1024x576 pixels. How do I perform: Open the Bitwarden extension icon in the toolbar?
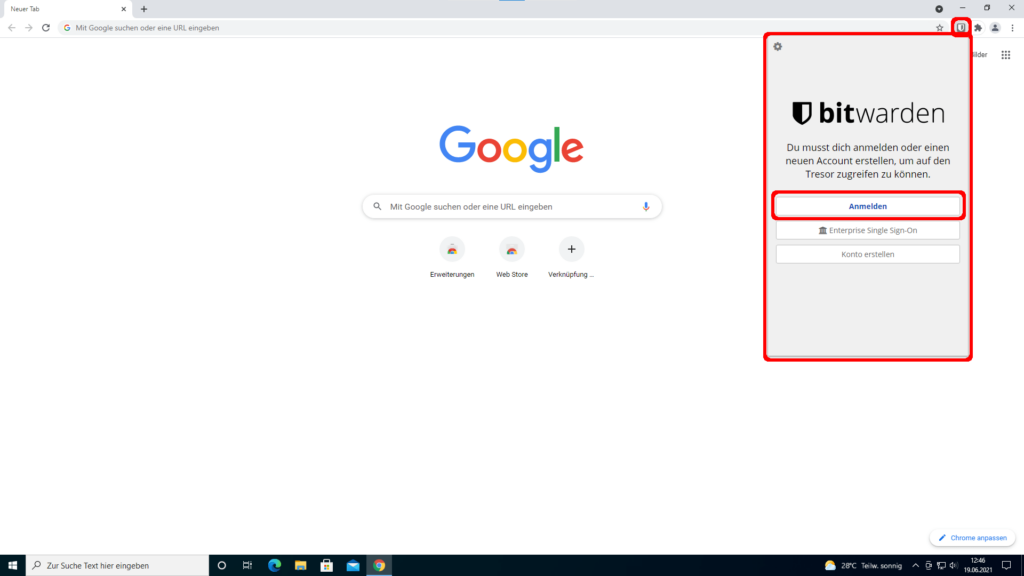[x=961, y=27]
